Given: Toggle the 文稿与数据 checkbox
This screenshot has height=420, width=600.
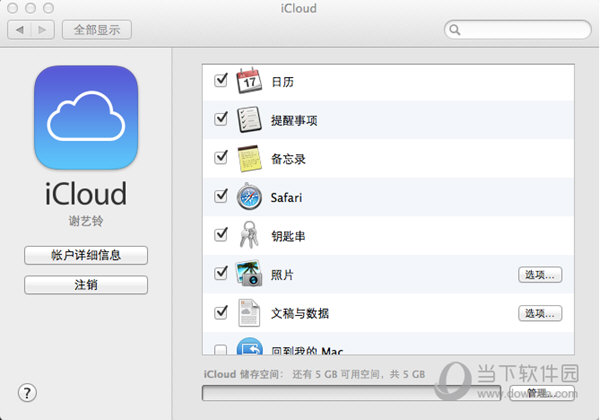Looking at the screenshot, I should [x=221, y=313].
